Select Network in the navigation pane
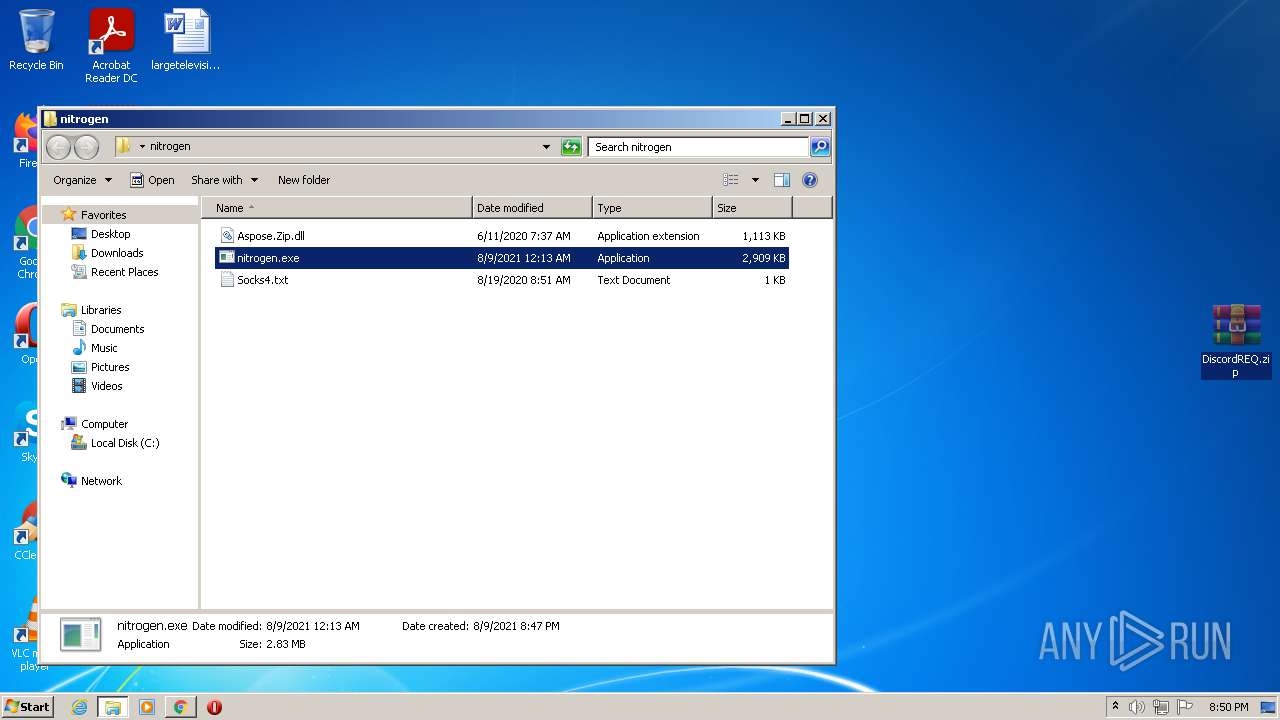Screen dimensions: 1280x720 point(101,481)
